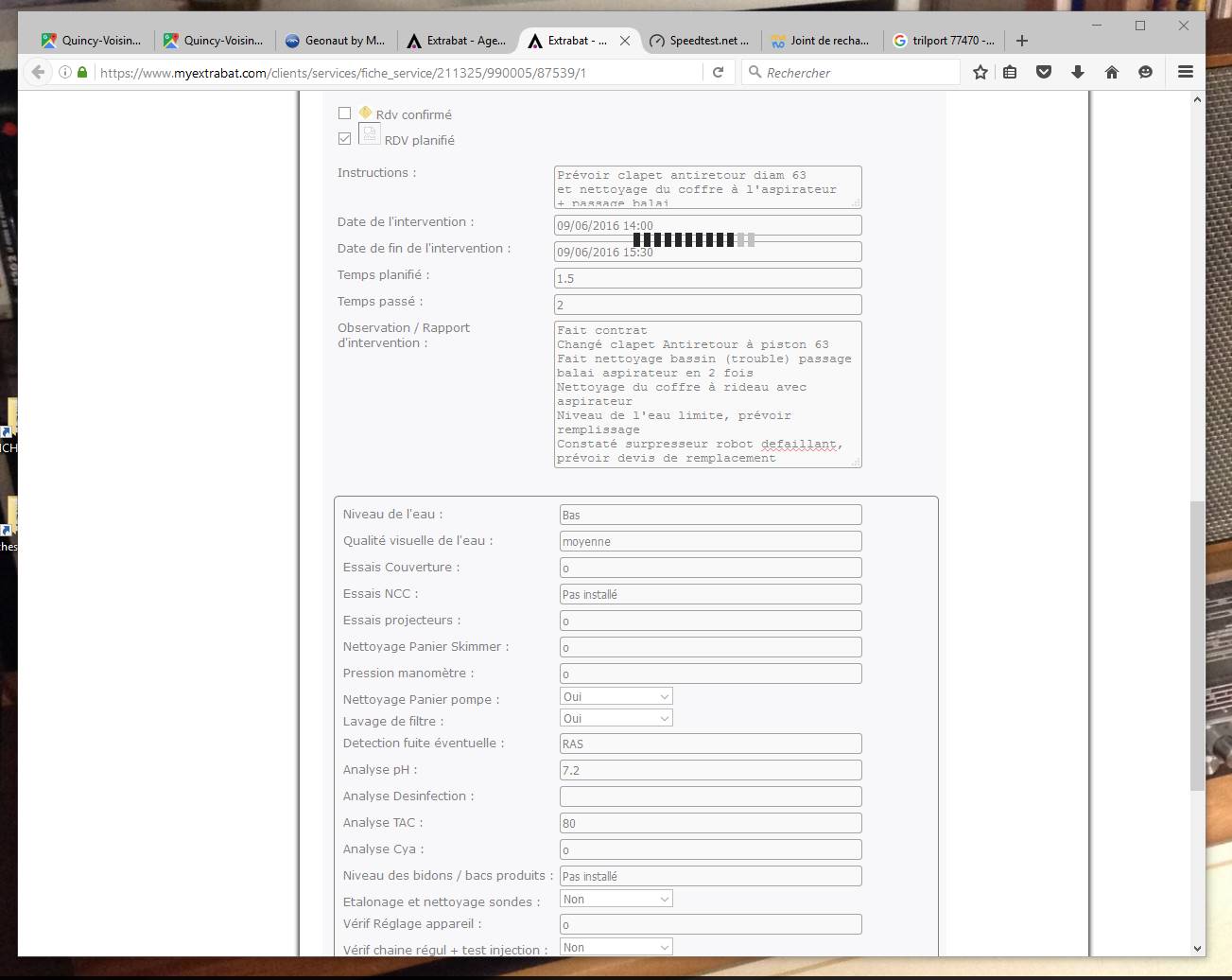Viewport: 1232px width, 980px height.
Task: Reload the current page
Action: (x=719, y=72)
